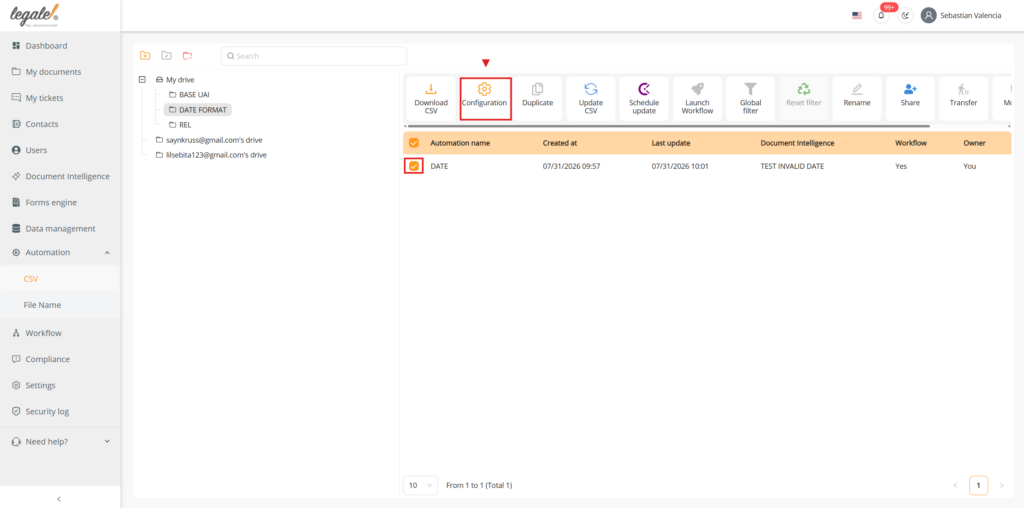Click the Workflow column header
Viewport: 1024px width, 508px height.
coord(911,143)
